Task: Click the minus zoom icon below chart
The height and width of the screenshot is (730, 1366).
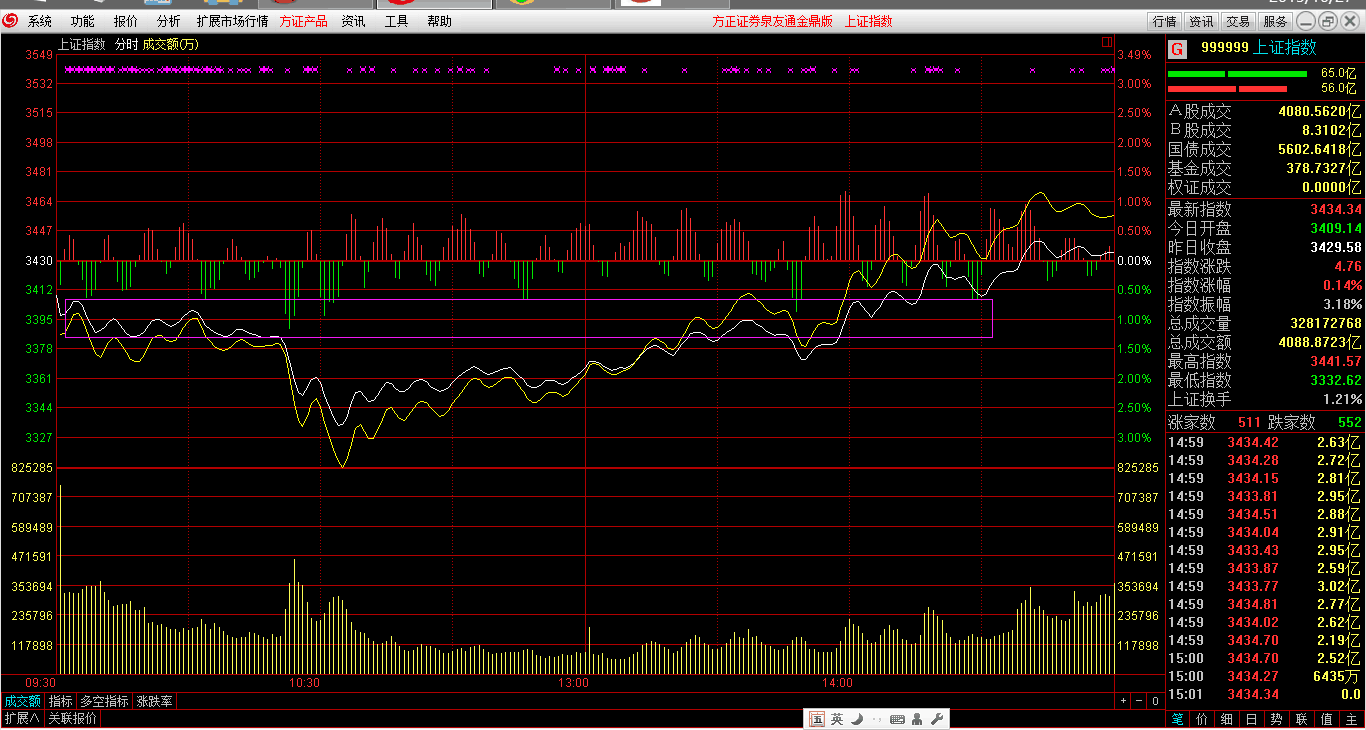Action: coord(1139,702)
